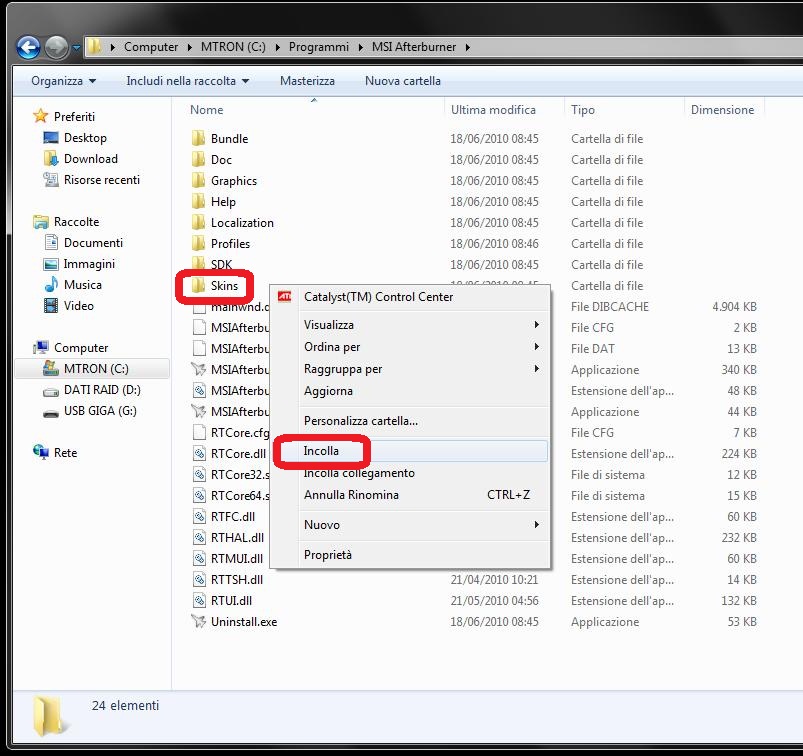Viewport: 803px width, 756px height.
Task: Click the Bundle folder icon
Action: (198, 138)
